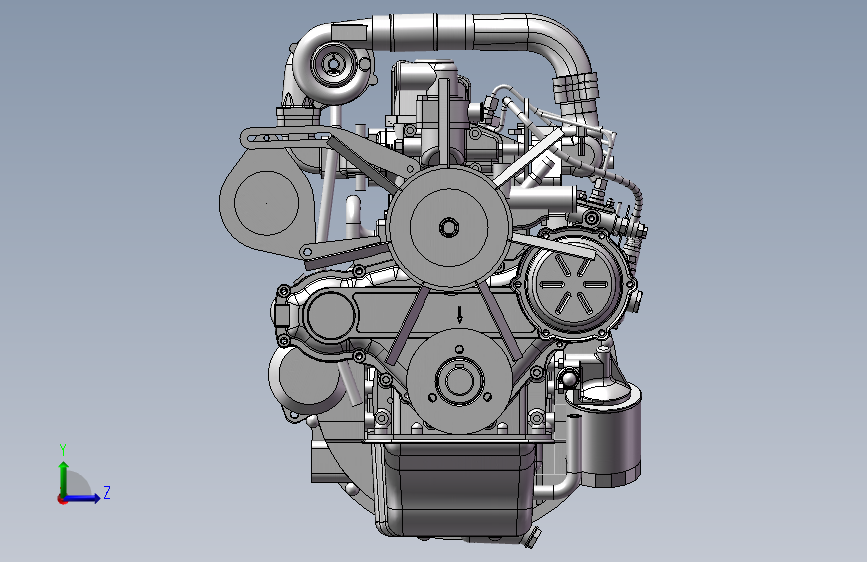Click the blue Z axis arrow of the triad

[x=83, y=498]
